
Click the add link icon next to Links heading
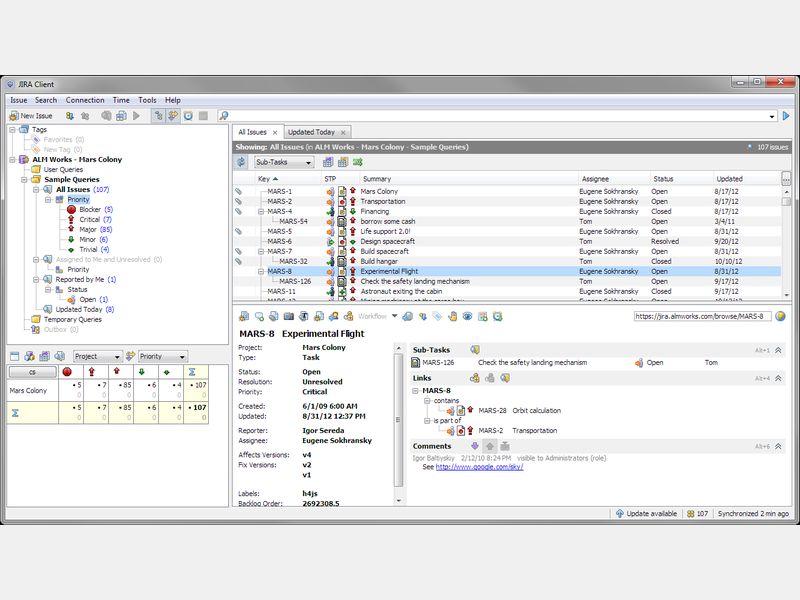[474, 378]
